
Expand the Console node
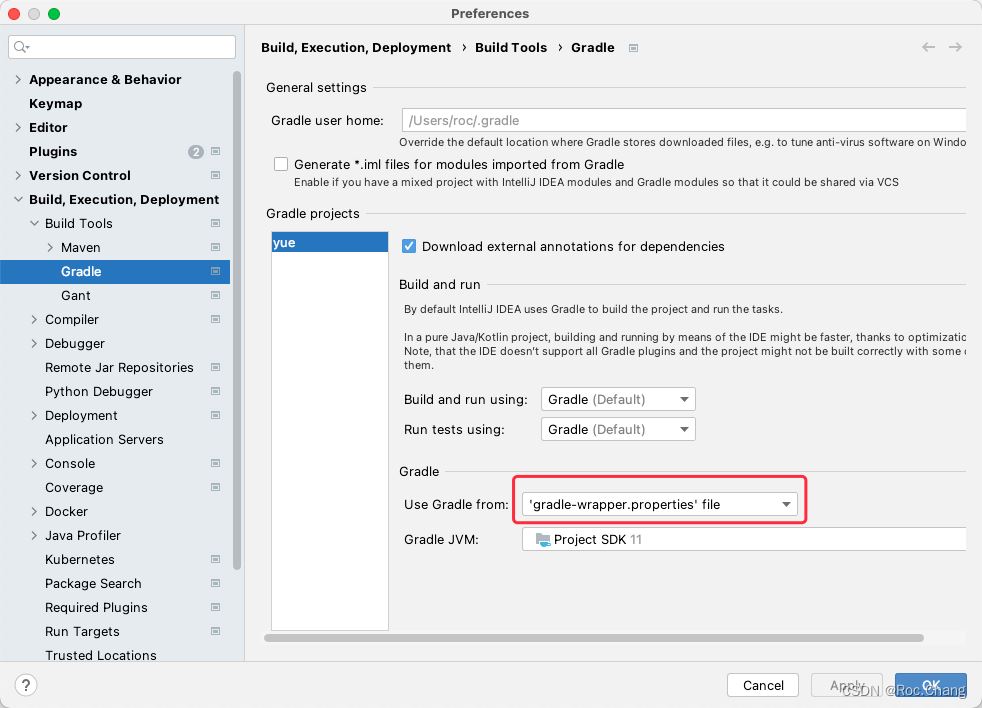click(34, 464)
